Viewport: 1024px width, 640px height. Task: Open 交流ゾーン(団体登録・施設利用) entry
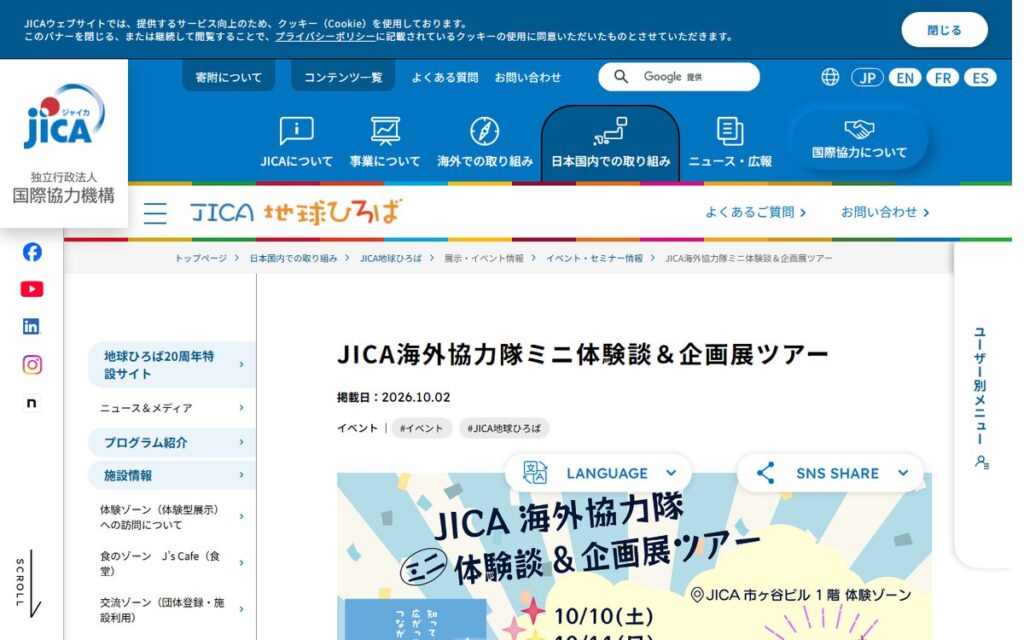point(172,609)
